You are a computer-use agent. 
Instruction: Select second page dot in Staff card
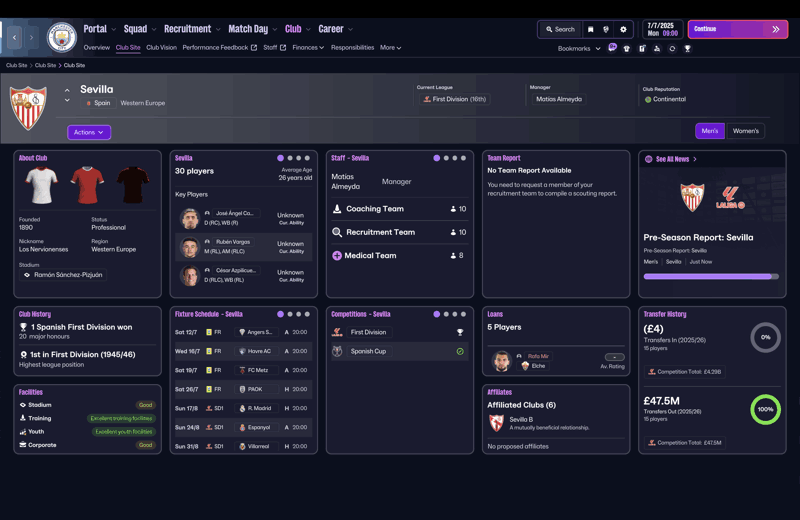coord(446,158)
